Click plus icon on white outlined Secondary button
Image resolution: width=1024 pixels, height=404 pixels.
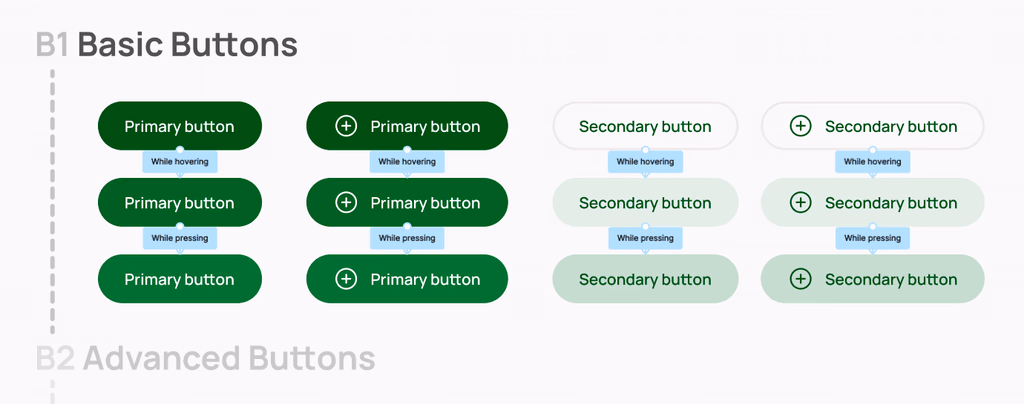tap(800, 126)
